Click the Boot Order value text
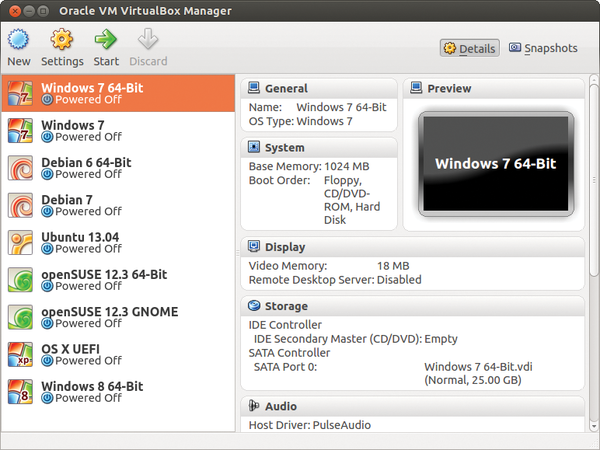 352,200
